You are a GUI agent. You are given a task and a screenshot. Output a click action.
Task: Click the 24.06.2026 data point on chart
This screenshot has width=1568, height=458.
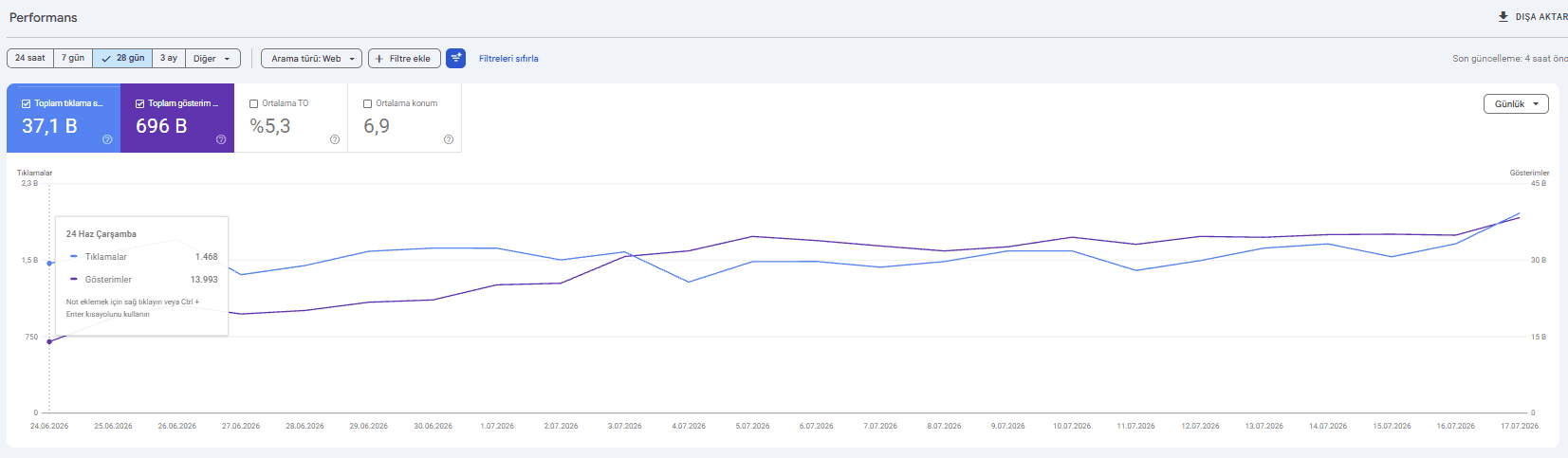coord(49,341)
